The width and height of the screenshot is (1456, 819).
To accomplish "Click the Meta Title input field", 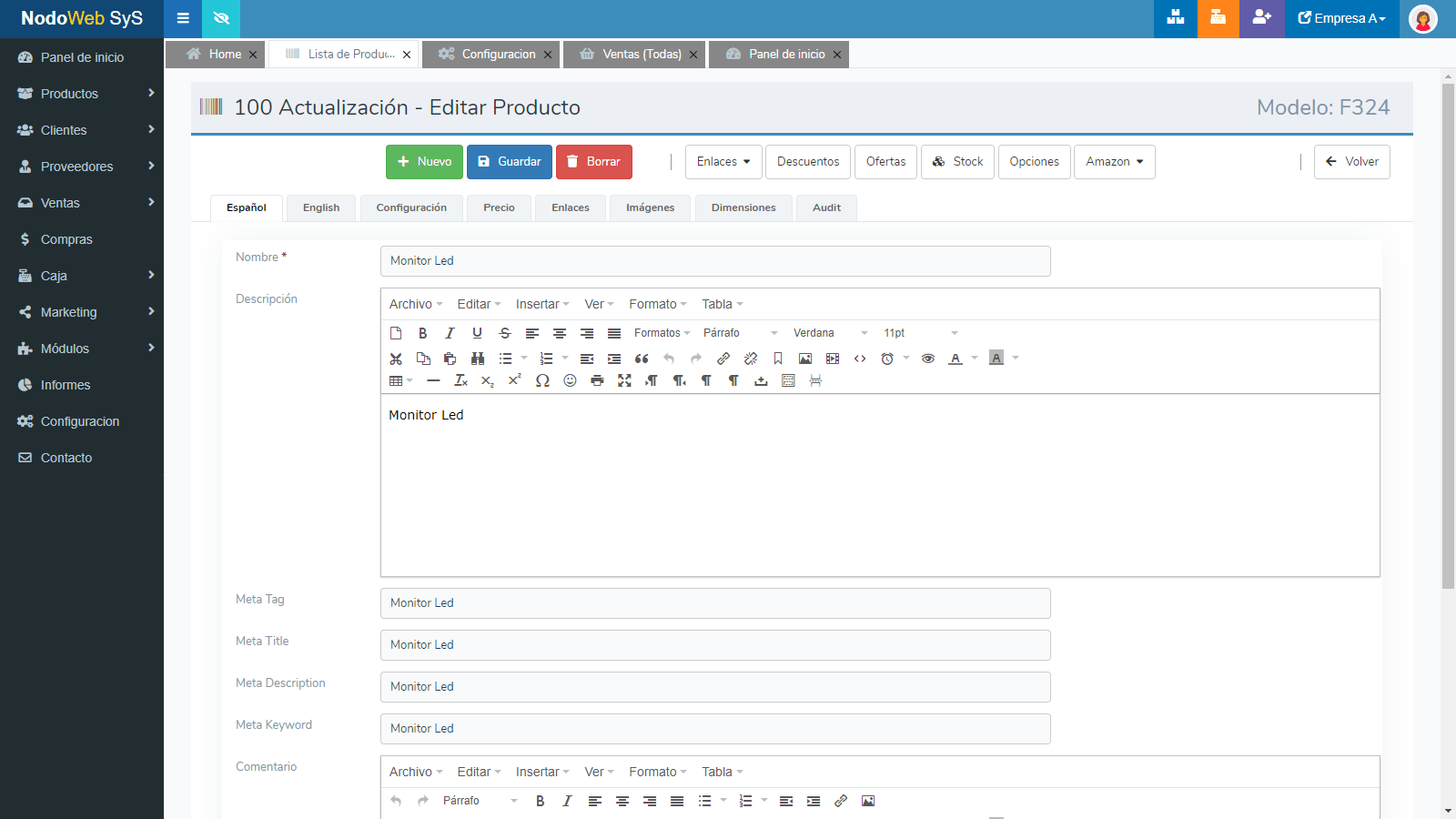I will [x=715, y=645].
